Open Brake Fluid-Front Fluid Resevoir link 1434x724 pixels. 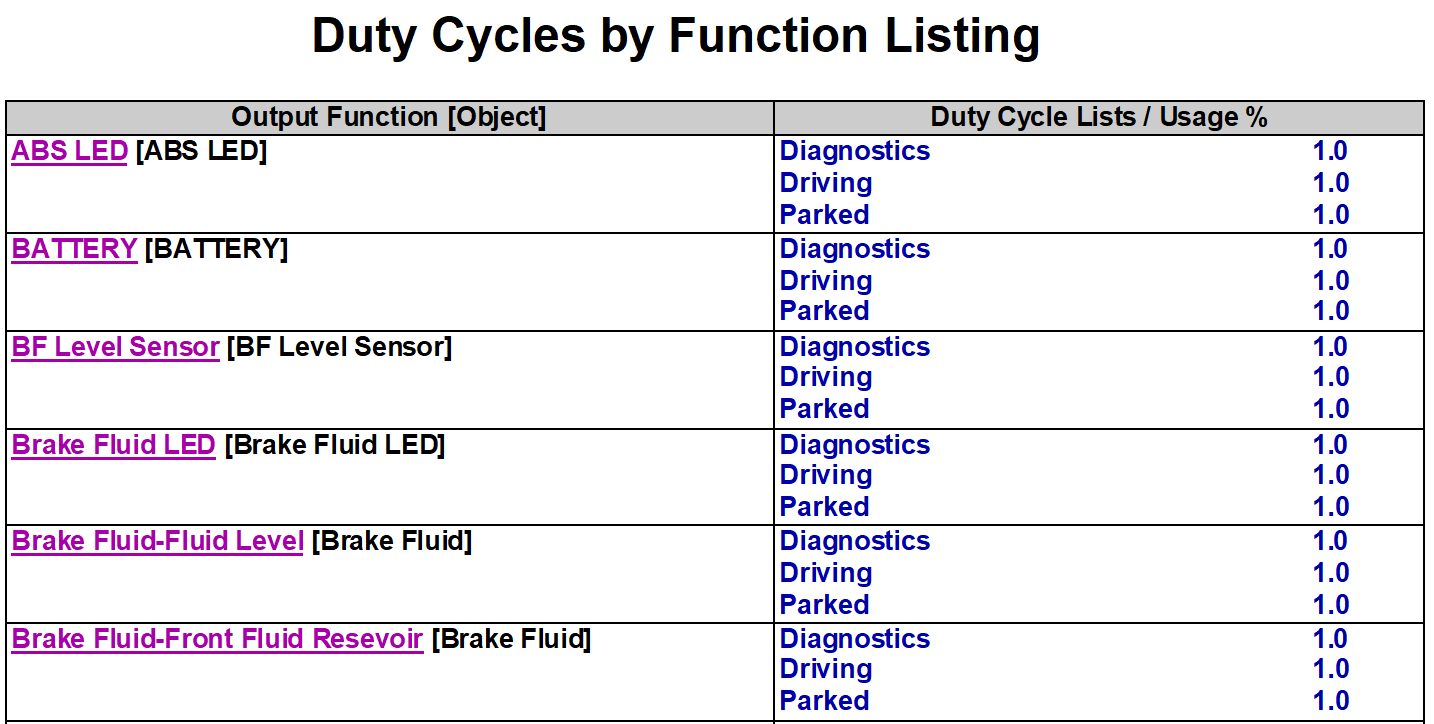pyautogui.click(x=217, y=639)
